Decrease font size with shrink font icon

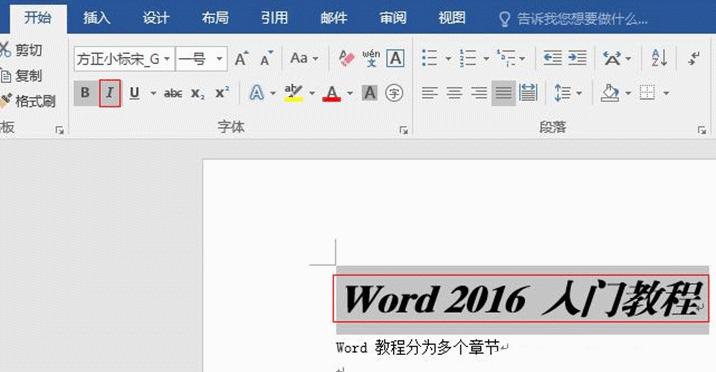tap(266, 58)
